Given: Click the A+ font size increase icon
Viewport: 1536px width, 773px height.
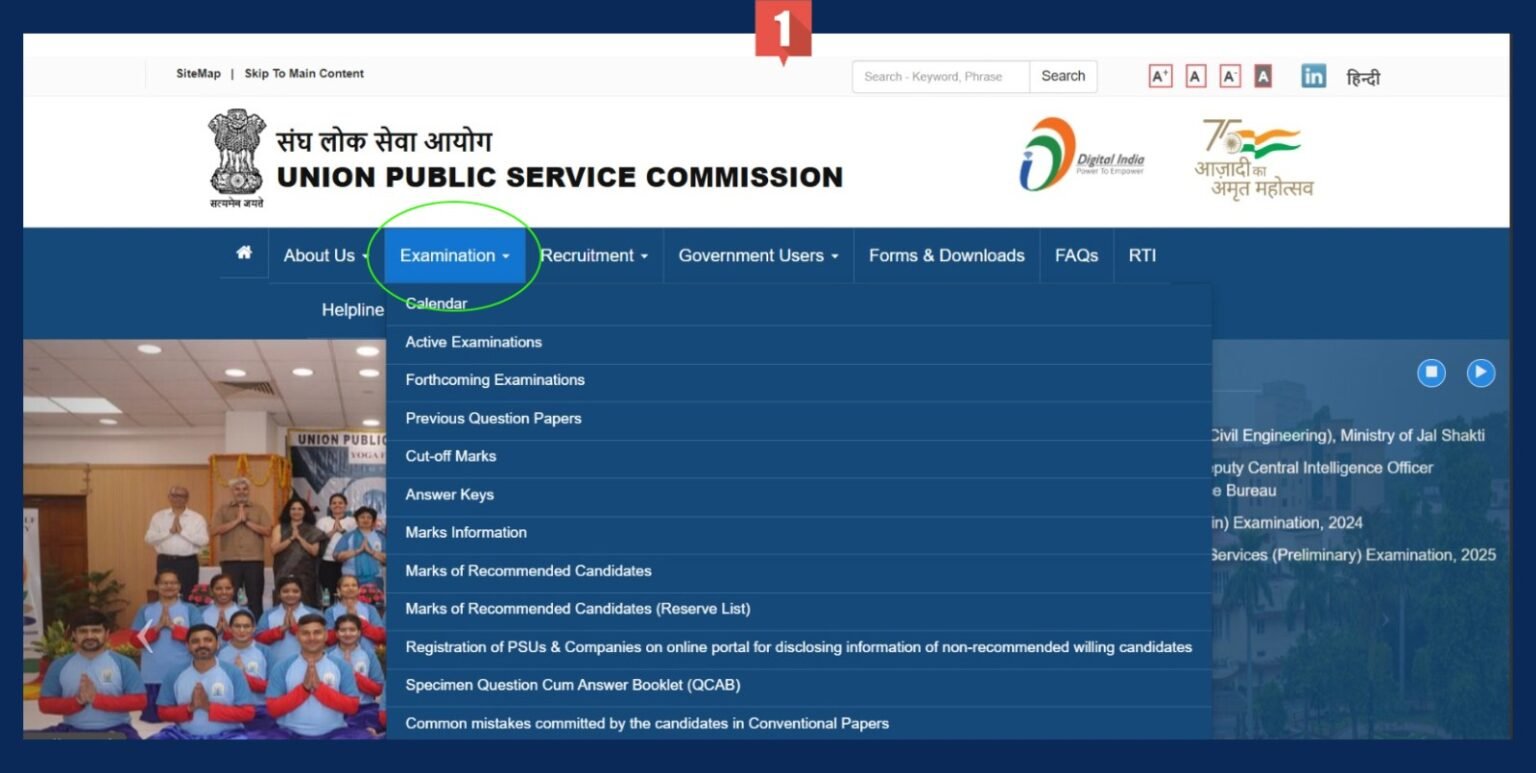Looking at the screenshot, I should point(1159,75).
